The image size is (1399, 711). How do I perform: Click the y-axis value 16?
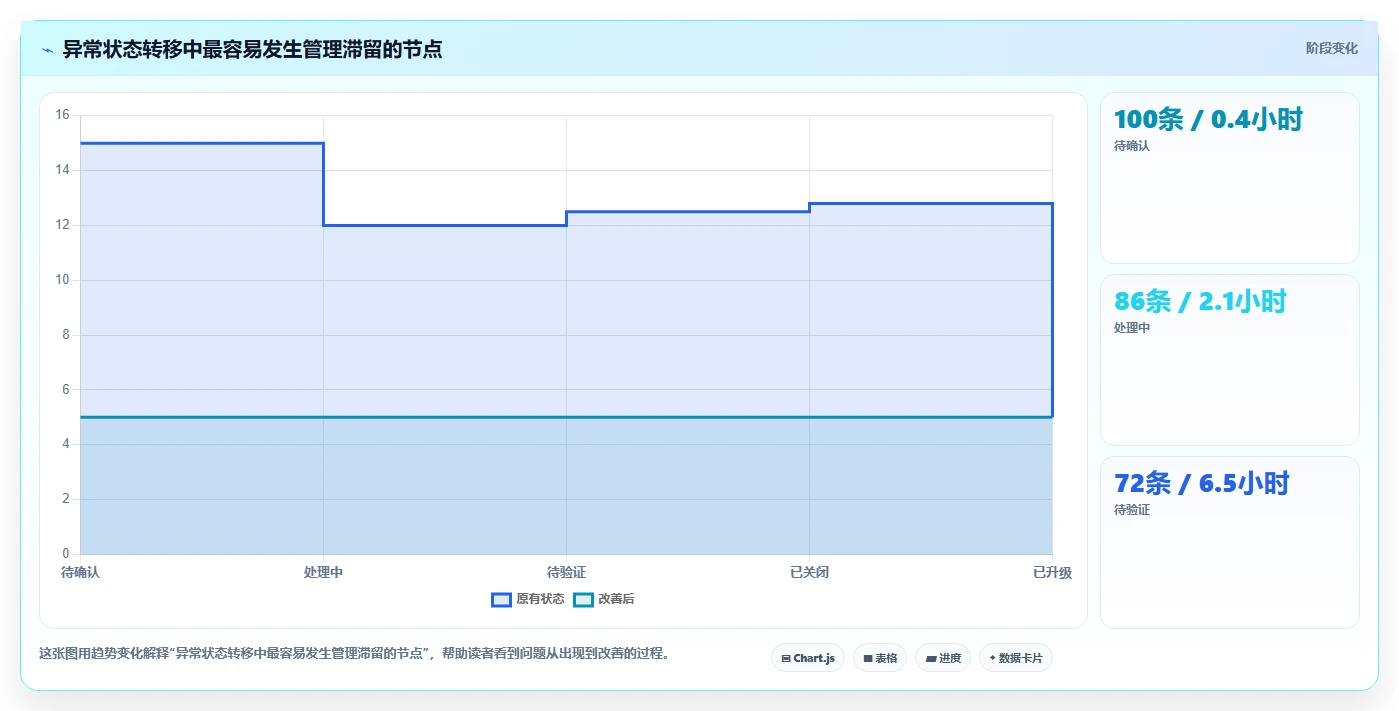(62, 115)
